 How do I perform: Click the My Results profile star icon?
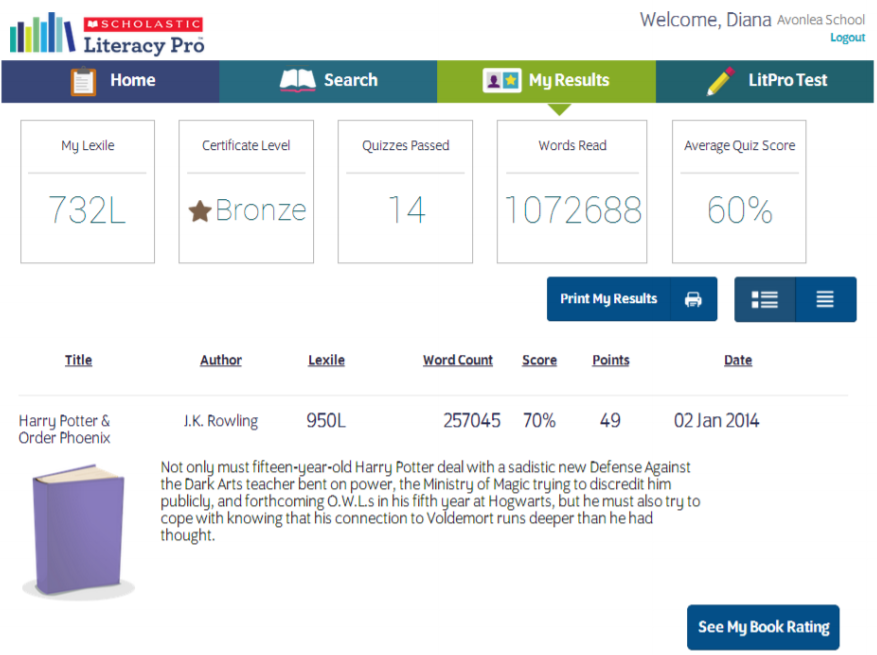click(502, 81)
